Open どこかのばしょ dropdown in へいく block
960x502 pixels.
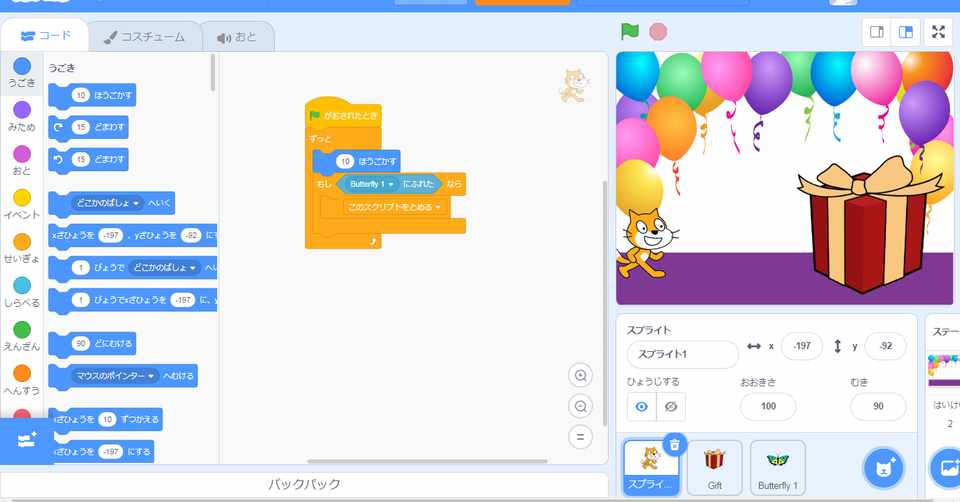tap(107, 203)
